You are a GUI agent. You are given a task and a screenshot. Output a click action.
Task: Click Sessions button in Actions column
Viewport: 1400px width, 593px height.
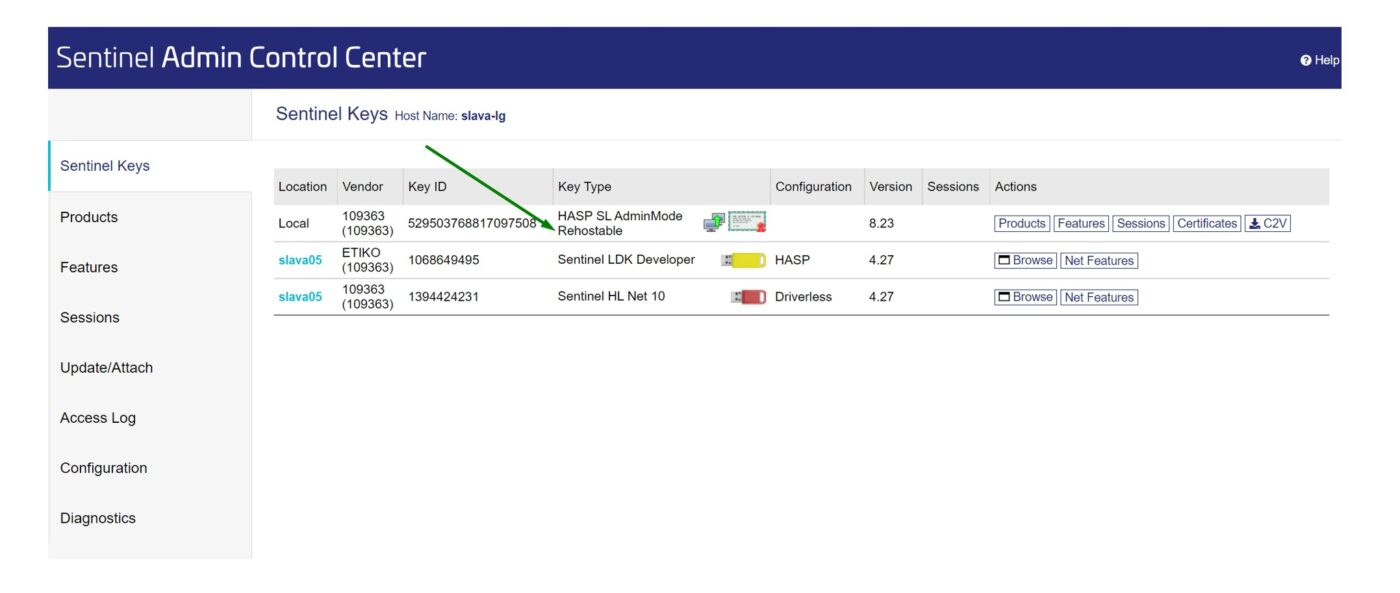tap(1141, 224)
